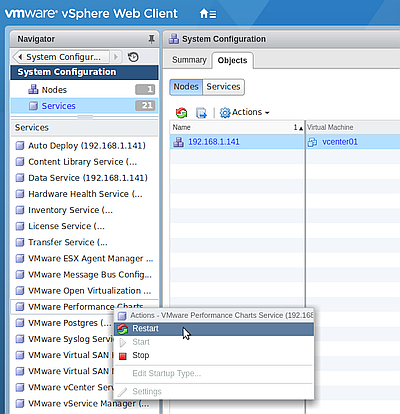The width and height of the screenshot is (400, 414).
Task: Select Auto Deploy (192.168.1.141) service
Action: [84, 146]
